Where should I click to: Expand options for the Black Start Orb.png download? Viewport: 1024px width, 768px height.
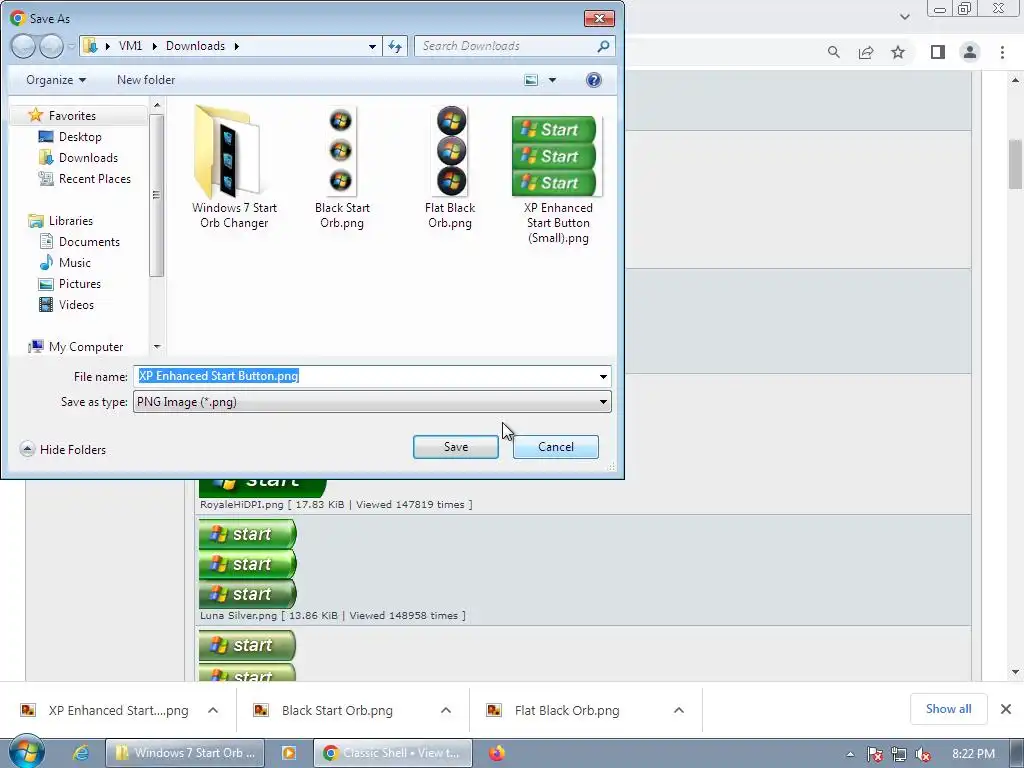[x=446, y=711]
